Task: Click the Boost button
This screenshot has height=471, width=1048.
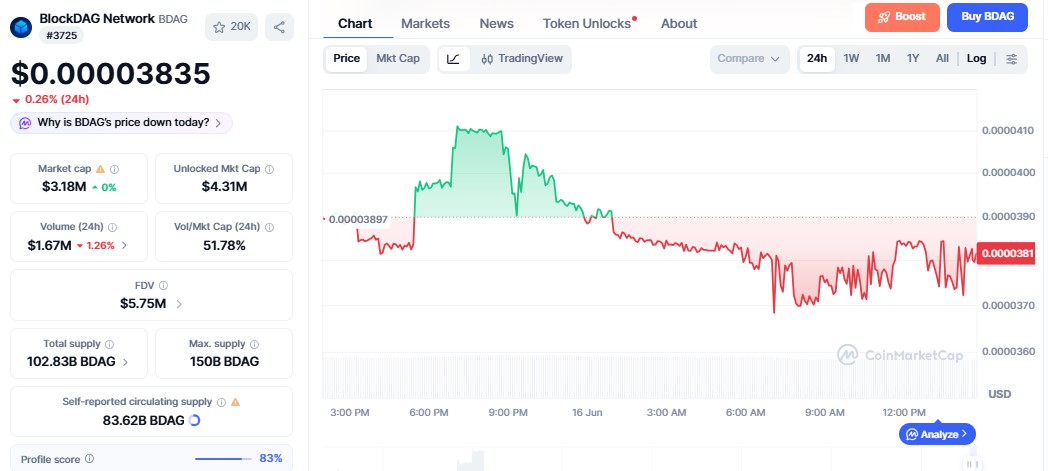Action: click(902, 17)
